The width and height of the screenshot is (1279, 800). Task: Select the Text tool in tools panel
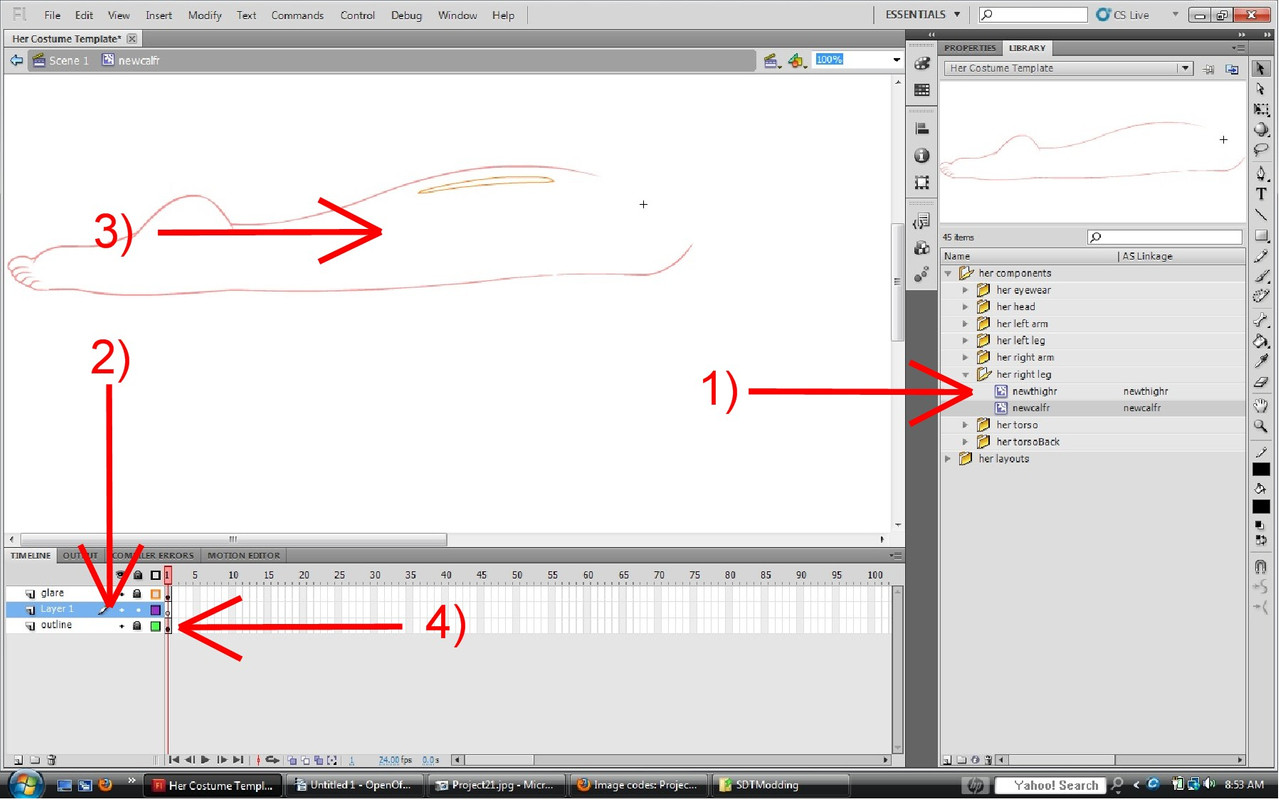[x=1261, y=194]
